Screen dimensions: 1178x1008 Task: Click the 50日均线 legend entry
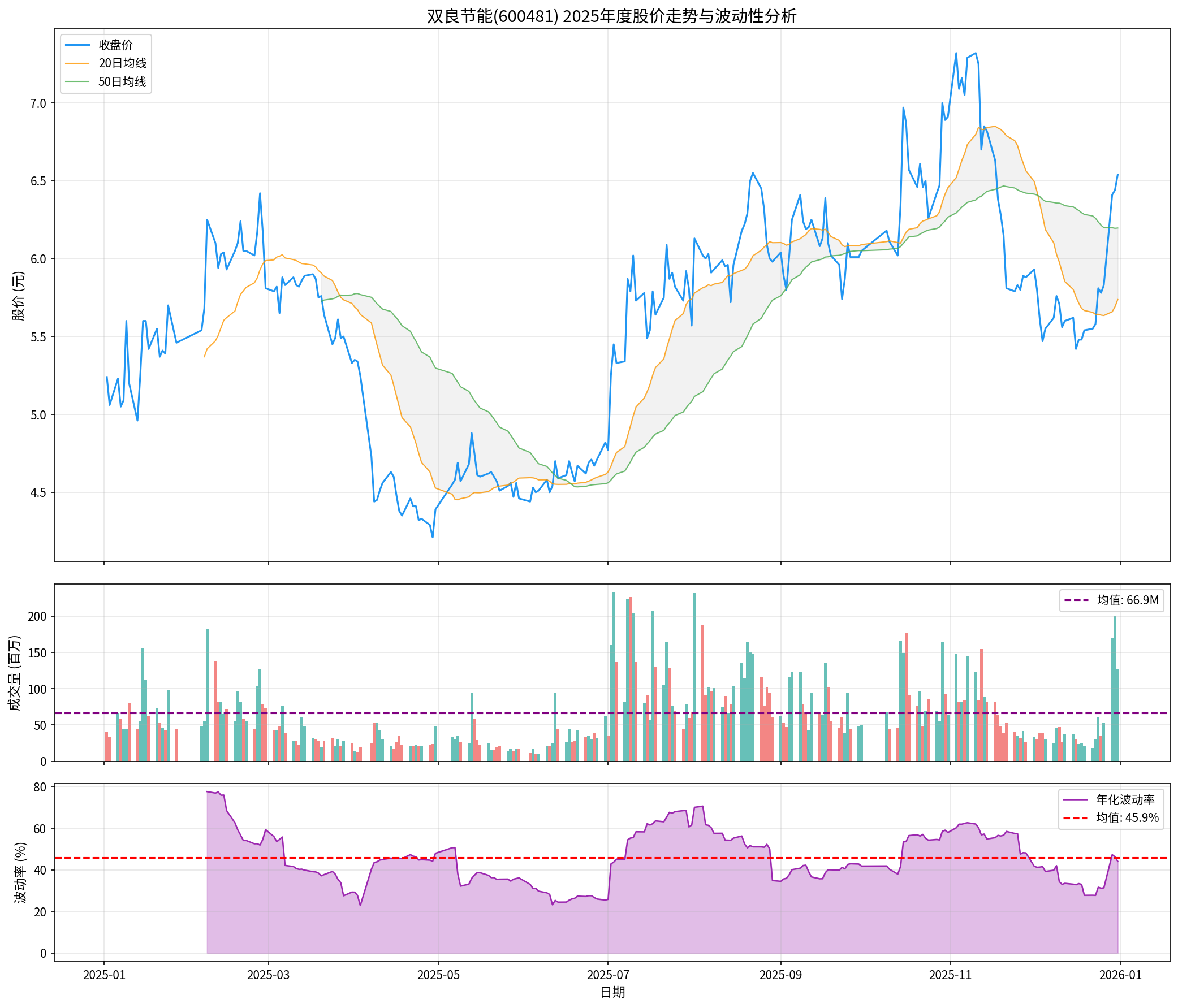pos(122,82)
